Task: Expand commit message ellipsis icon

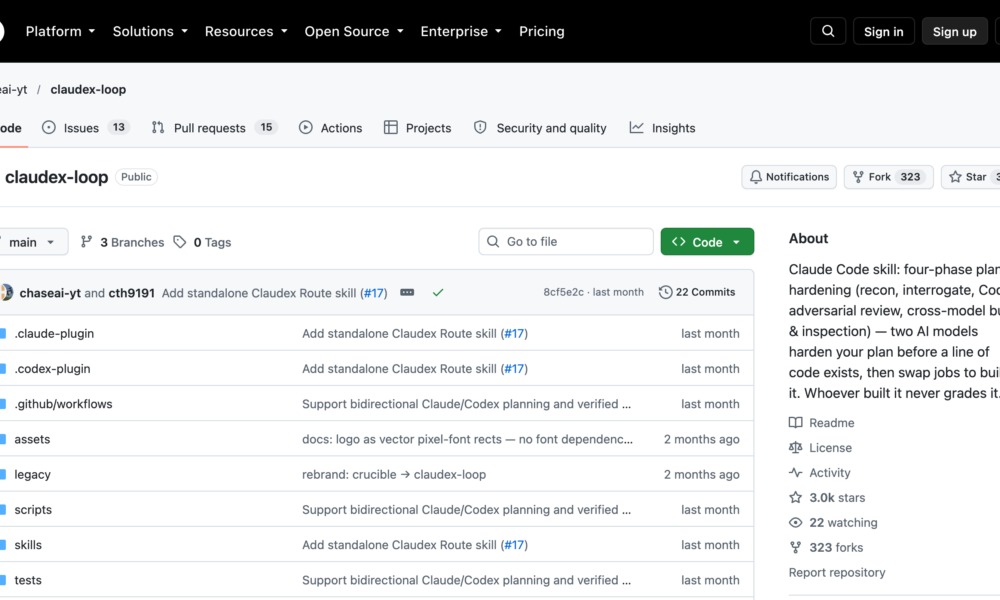Action: pyautogui.click(x=407, y=292)
